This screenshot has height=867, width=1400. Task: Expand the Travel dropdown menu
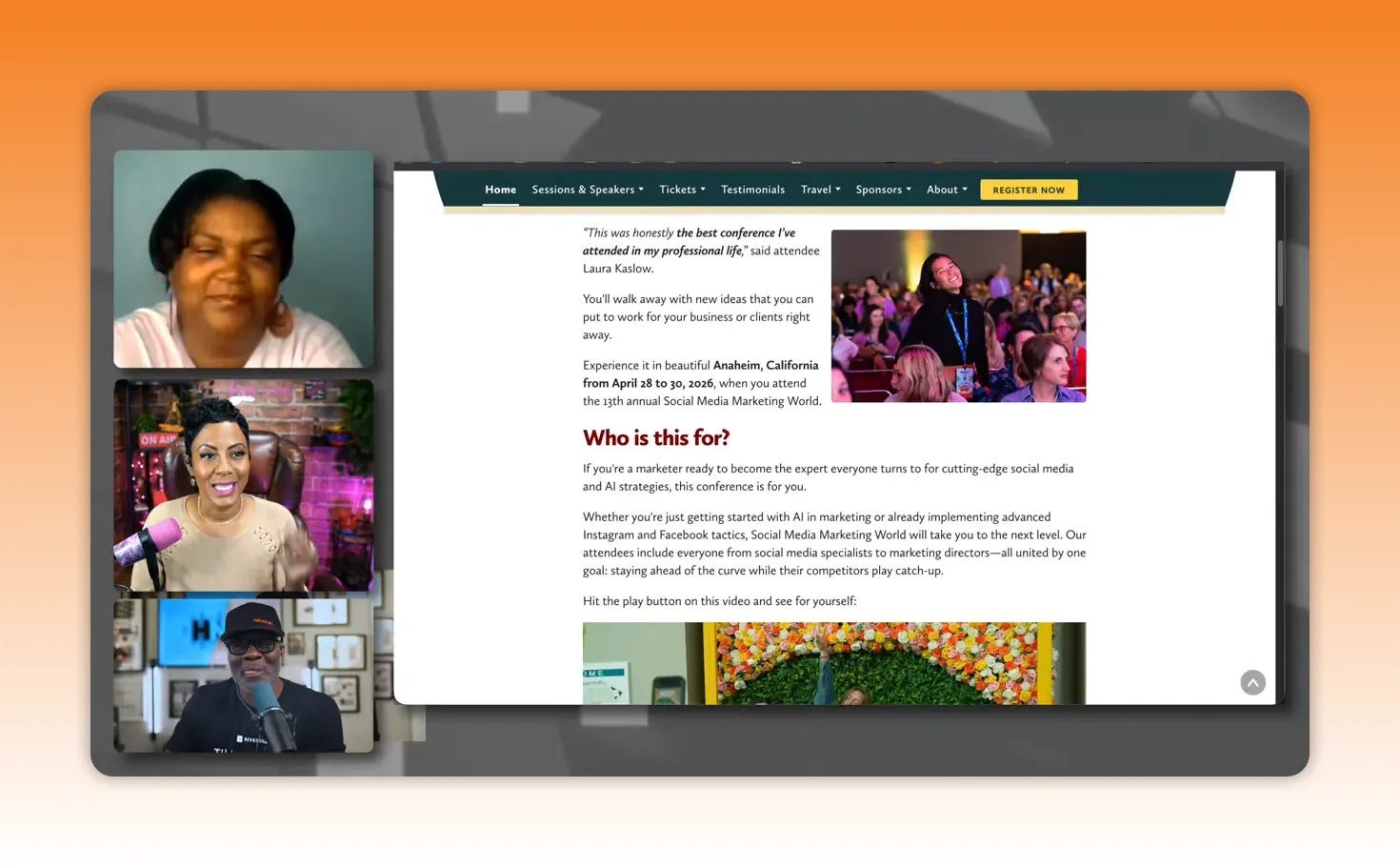coord(820,190)
